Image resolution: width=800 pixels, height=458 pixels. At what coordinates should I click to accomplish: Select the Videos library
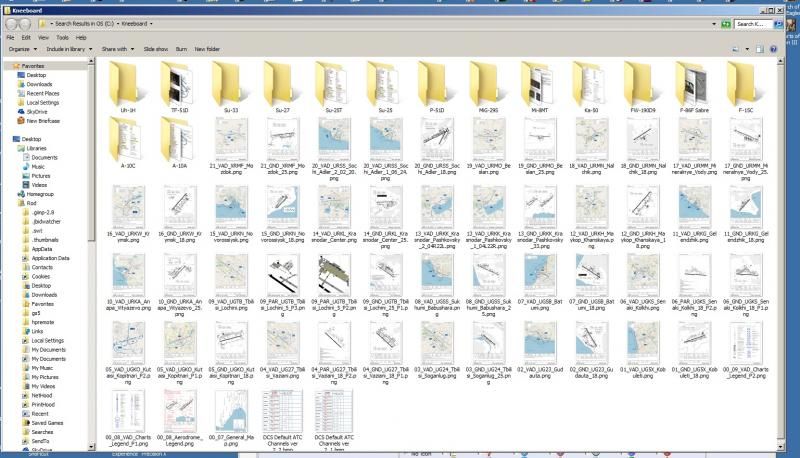(35, 185)
